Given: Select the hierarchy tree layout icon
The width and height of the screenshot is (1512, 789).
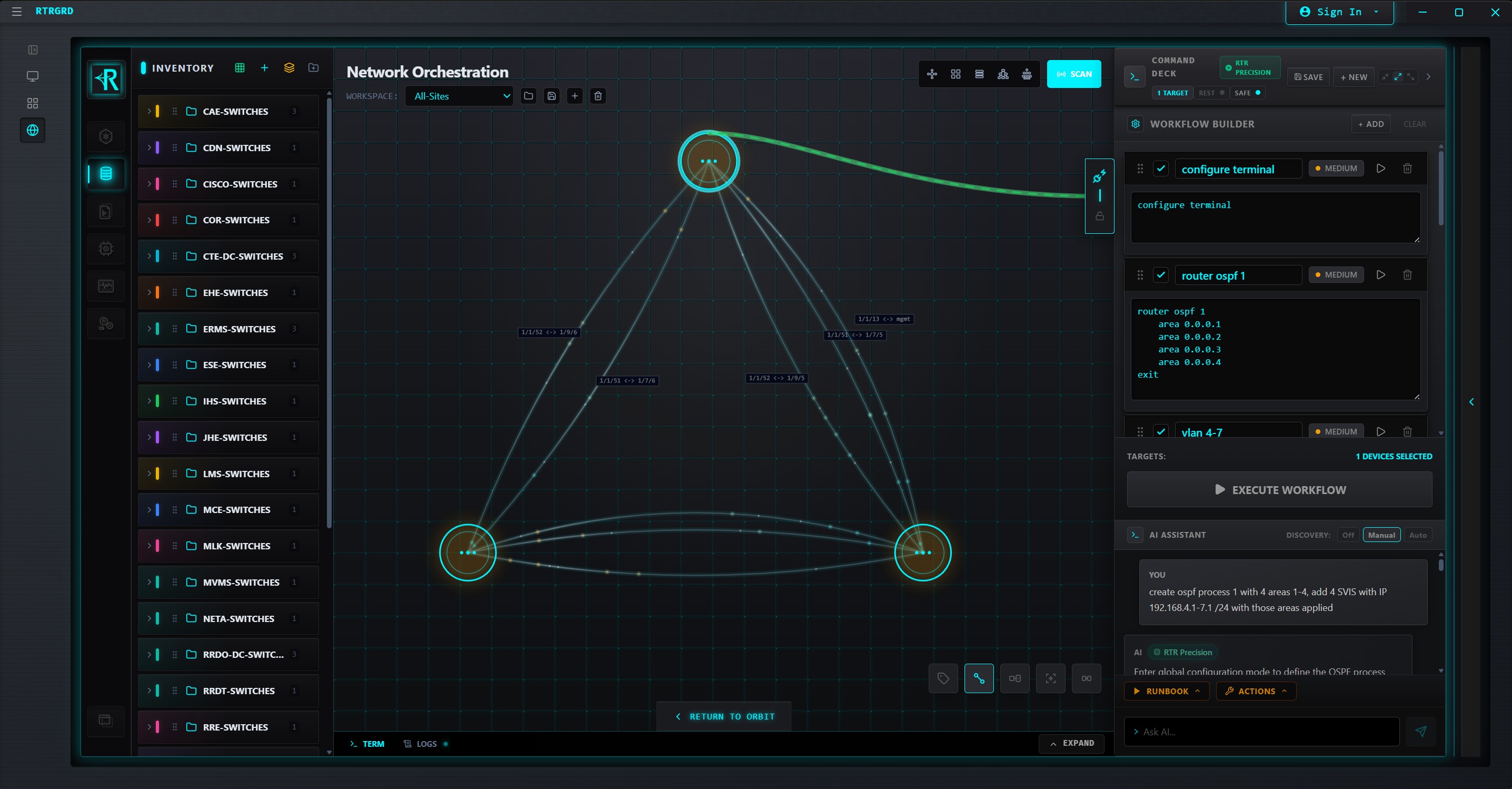Looking at the screenshot, I should tap(1002, 74).
